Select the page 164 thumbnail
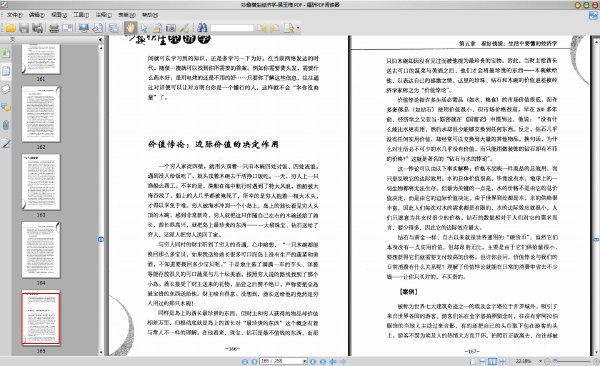 (41, 250)
